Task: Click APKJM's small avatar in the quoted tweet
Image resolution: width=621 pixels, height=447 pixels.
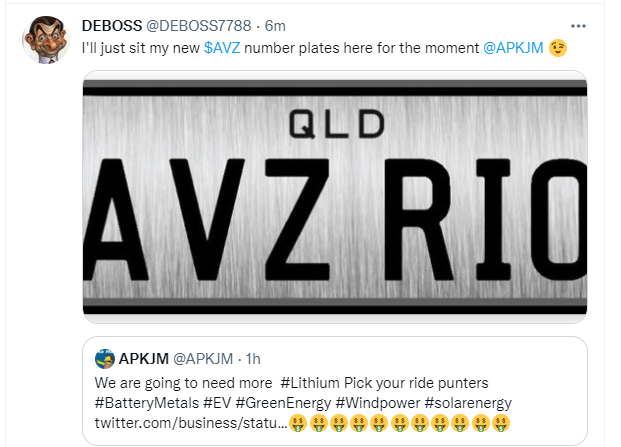Action: [x=104, y=358]
